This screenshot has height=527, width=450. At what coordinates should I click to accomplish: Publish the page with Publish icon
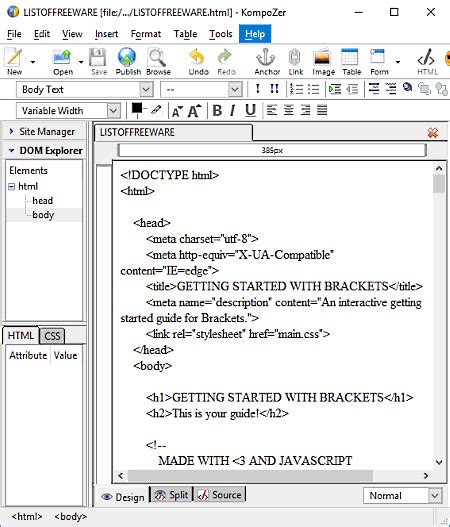[x=128, y=61]
